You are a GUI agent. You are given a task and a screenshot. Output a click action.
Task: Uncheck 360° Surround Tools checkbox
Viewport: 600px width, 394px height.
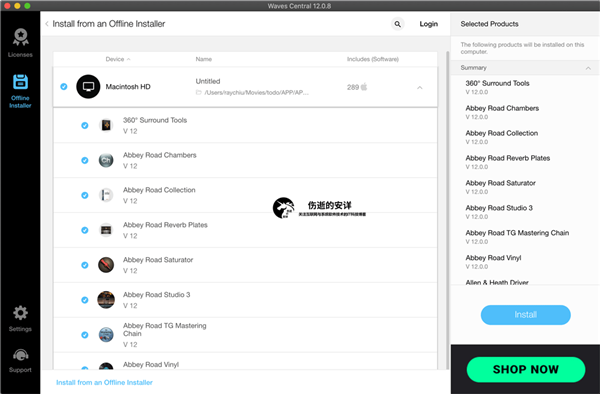pyautogui.click(x=85, y=125)
